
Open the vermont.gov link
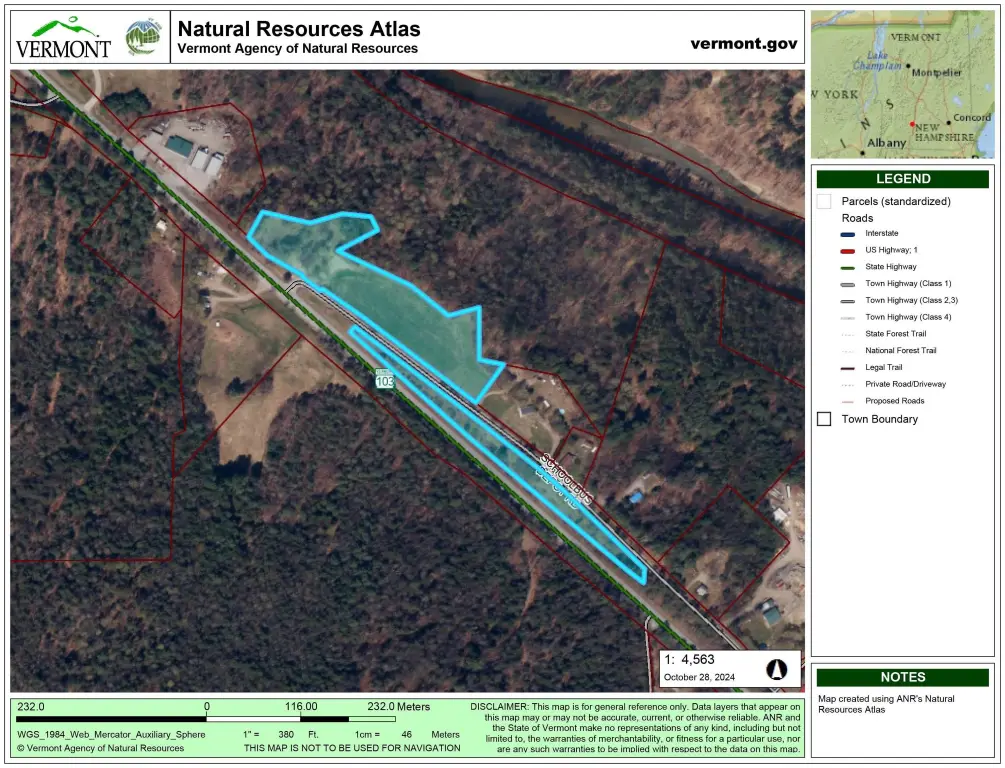[743, 44]
